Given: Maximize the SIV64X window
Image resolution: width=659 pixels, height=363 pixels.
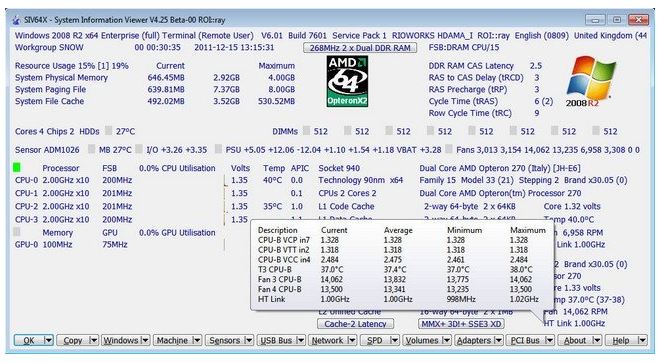Looking at the screenshot, I should [617, 20].
